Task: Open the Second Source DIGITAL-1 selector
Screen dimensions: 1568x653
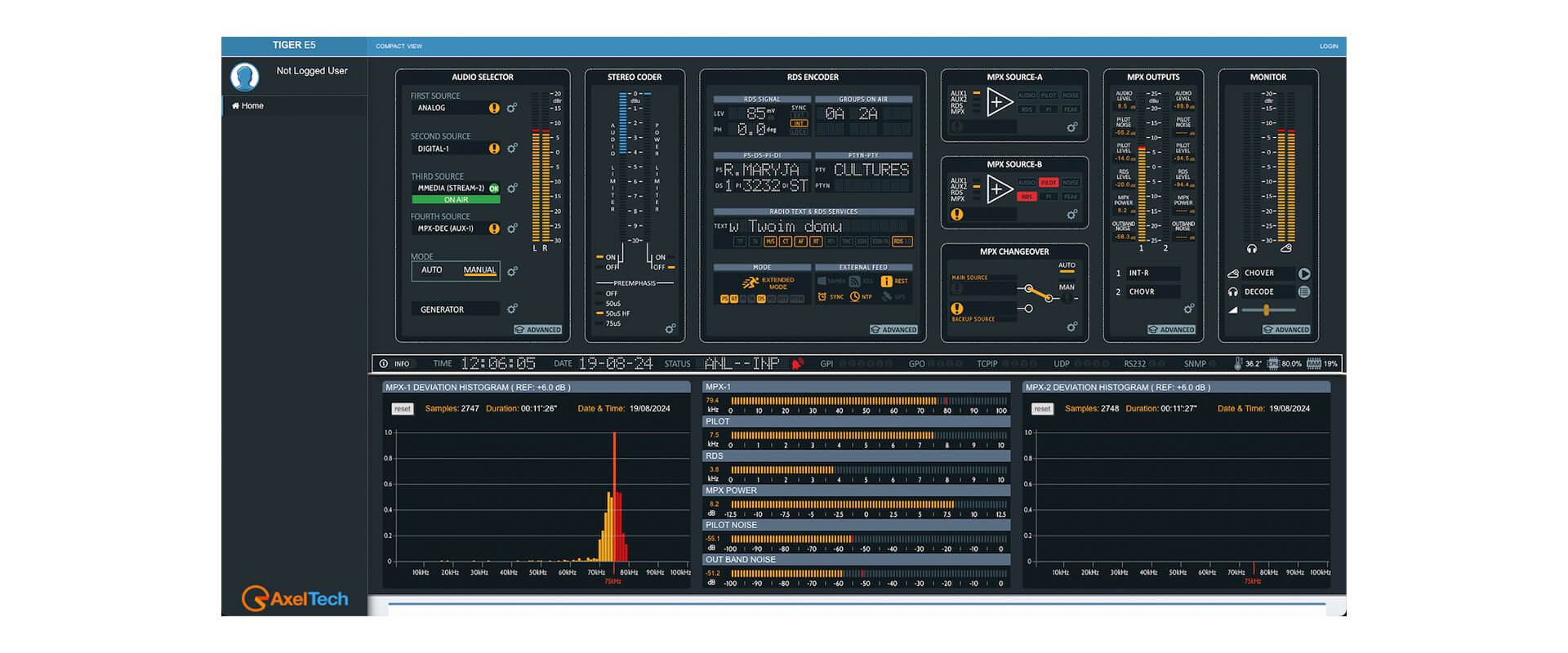Action: pyautogui.click(x=452, y=149)
